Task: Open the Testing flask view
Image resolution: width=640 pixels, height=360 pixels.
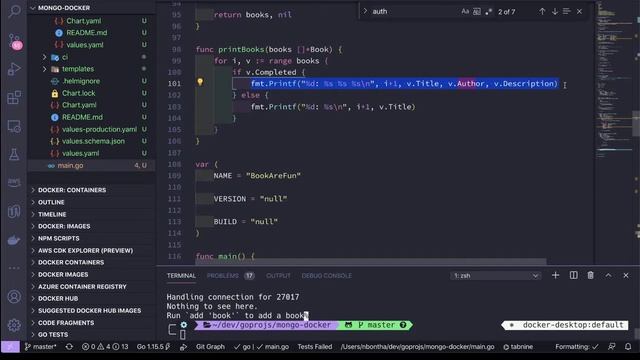Action: tap(14, 155)
